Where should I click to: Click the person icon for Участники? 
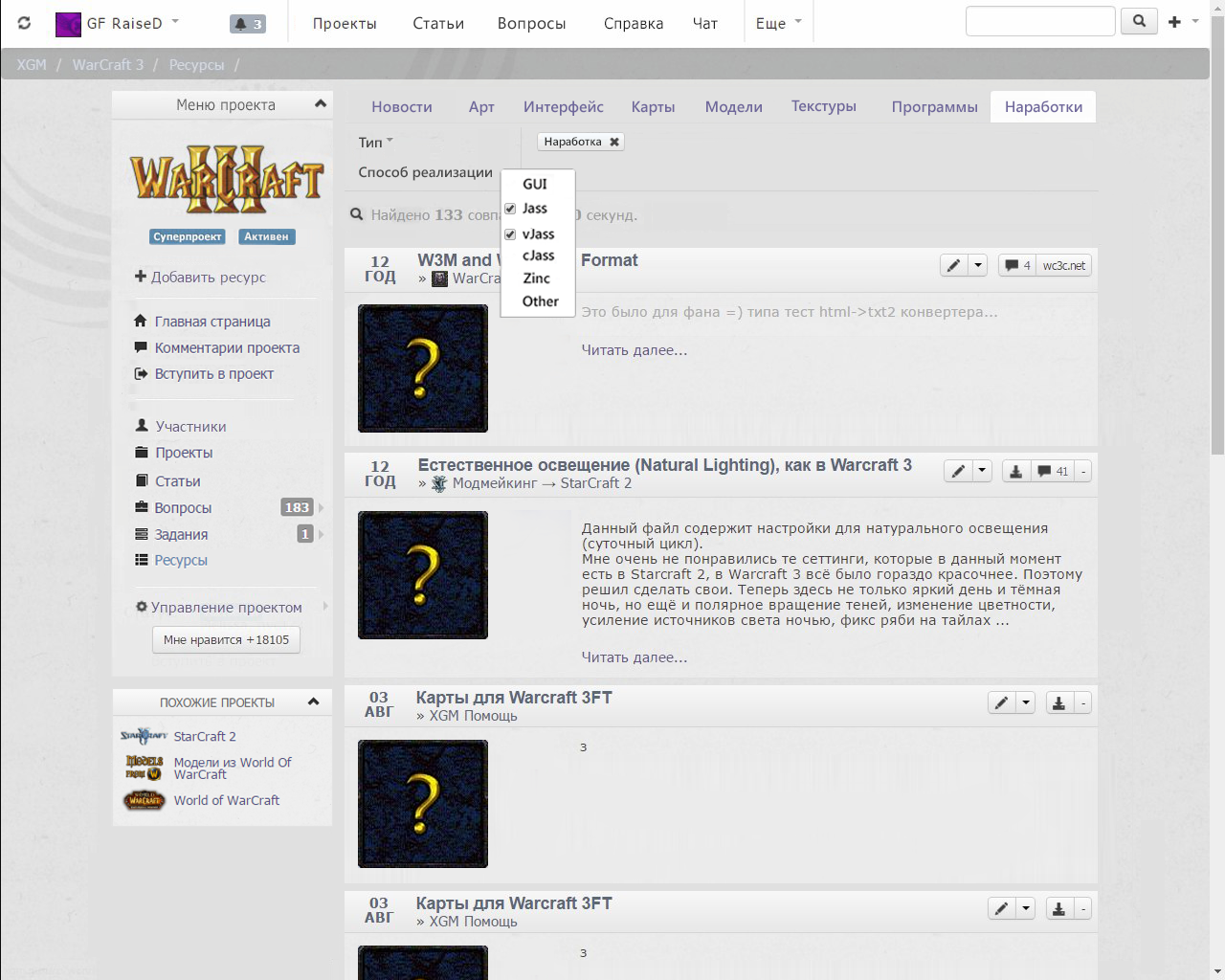click(x=142, y=426)
